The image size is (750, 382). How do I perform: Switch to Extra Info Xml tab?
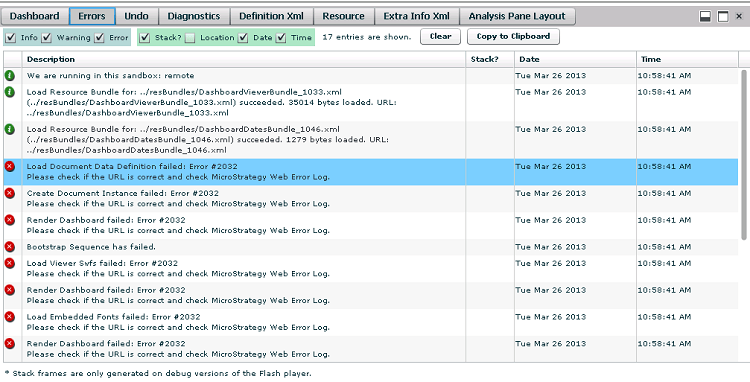pyautogui.click(x=417, y=16)
